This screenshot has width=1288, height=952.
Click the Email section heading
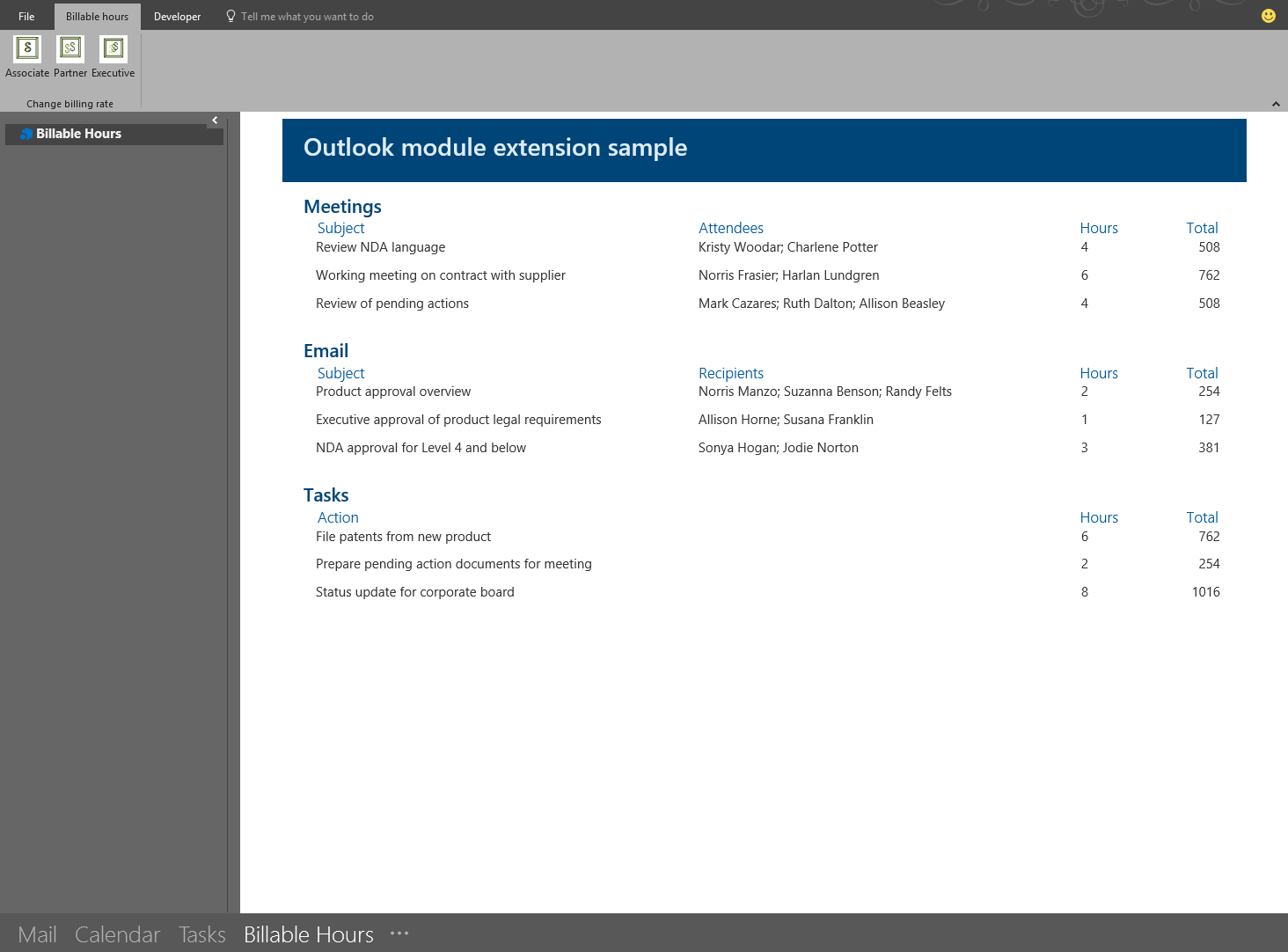tap(326, 351)
